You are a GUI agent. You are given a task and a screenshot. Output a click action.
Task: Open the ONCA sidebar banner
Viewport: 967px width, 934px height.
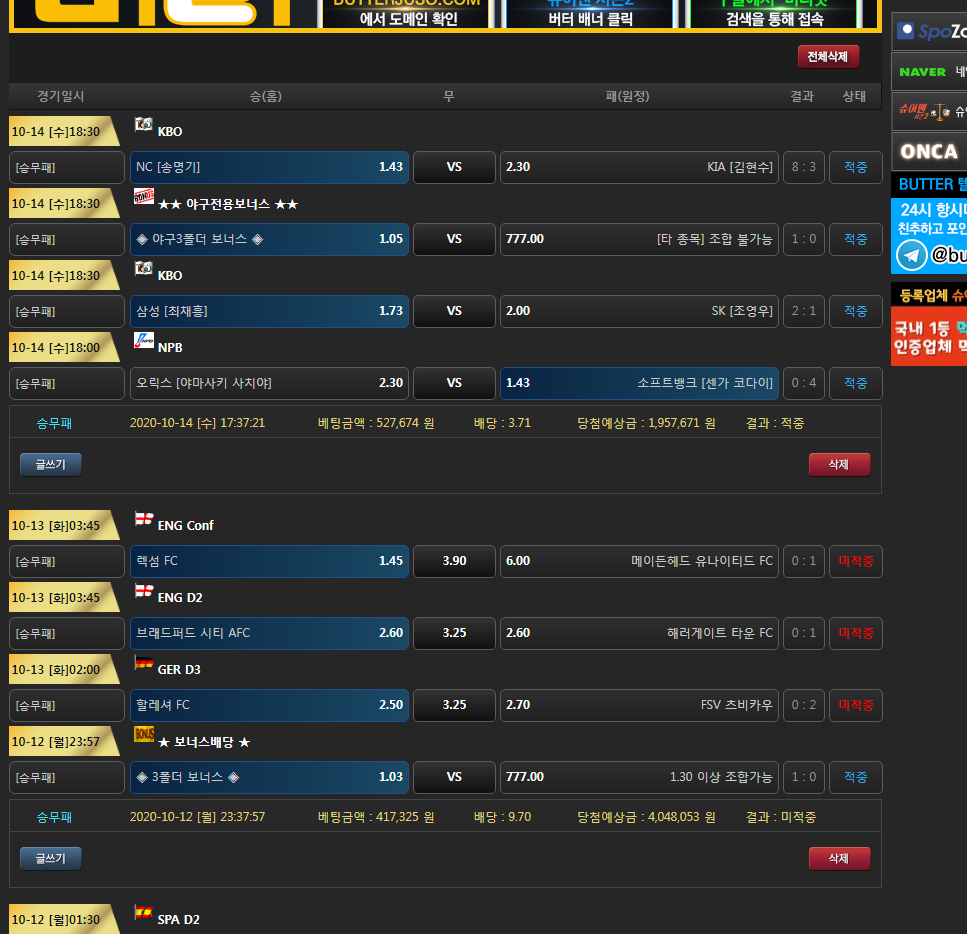[x=929, y=152]
